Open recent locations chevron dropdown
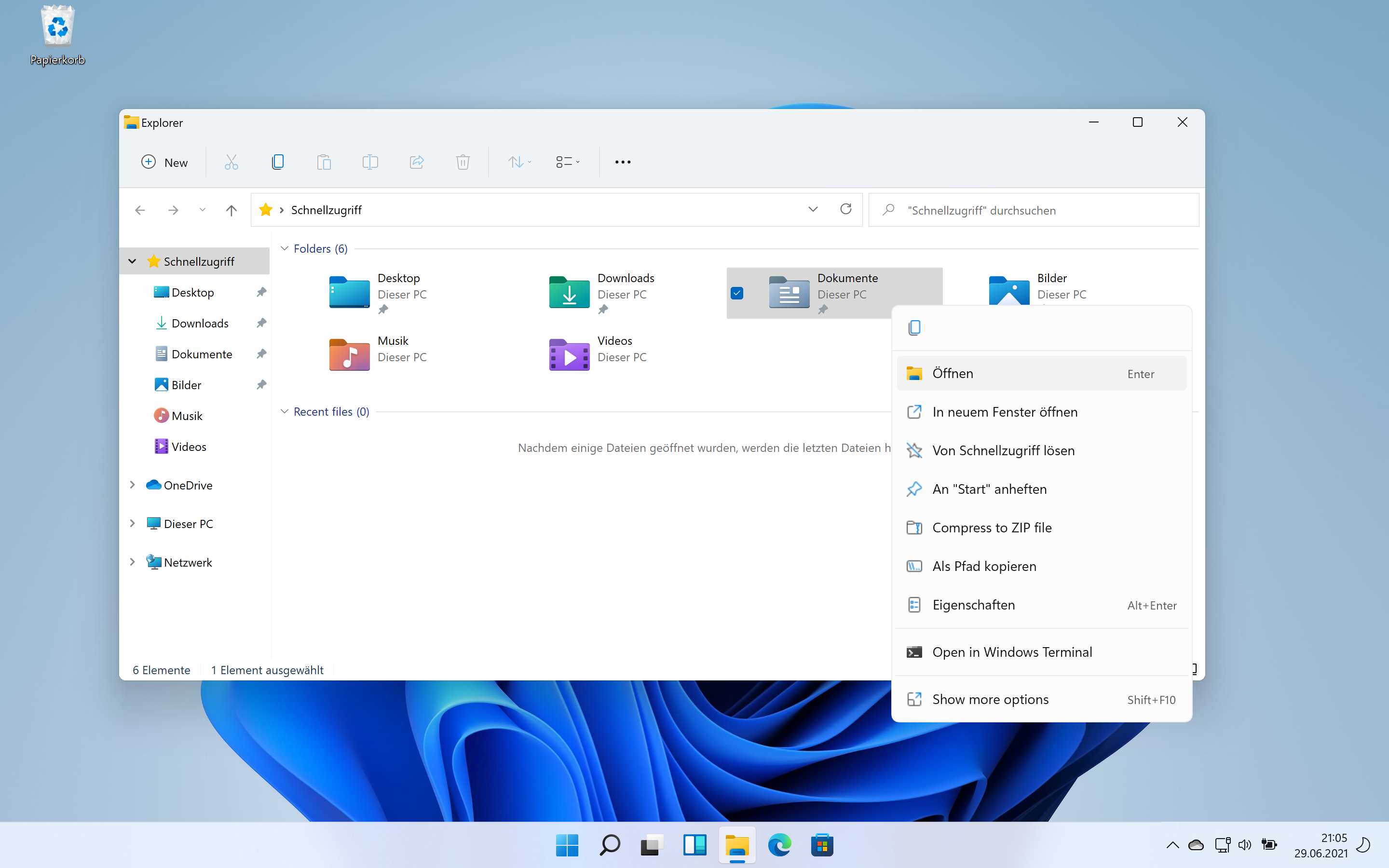Screen dimensions: 1389x868 [203, 210]
